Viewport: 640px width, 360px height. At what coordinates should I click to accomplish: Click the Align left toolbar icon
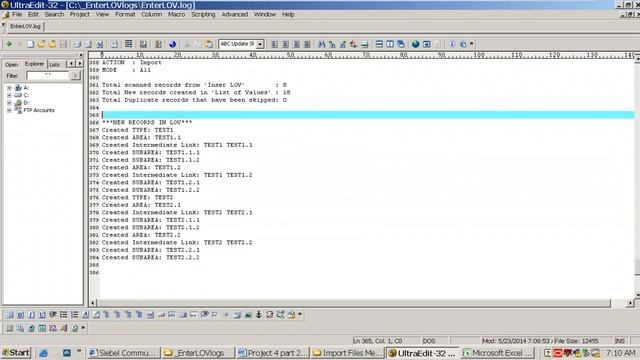pos(275,44)
